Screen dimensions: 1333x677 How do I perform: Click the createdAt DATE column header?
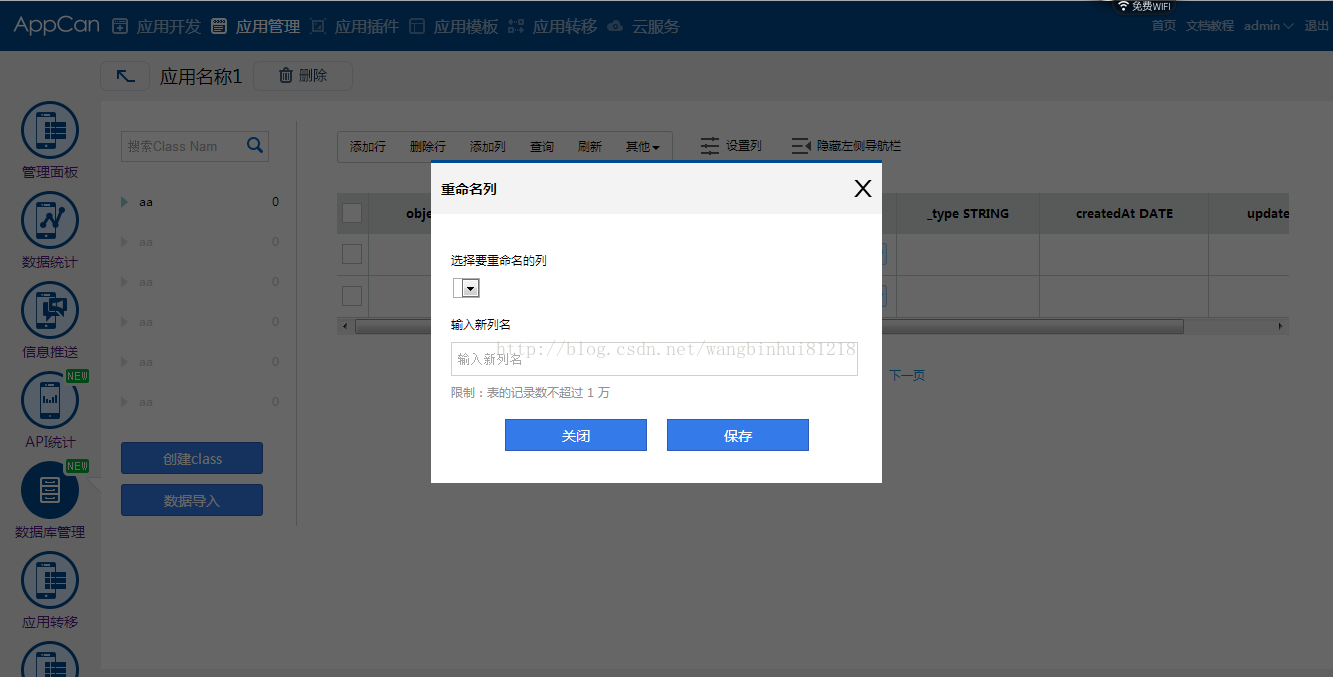(1124, 213)
